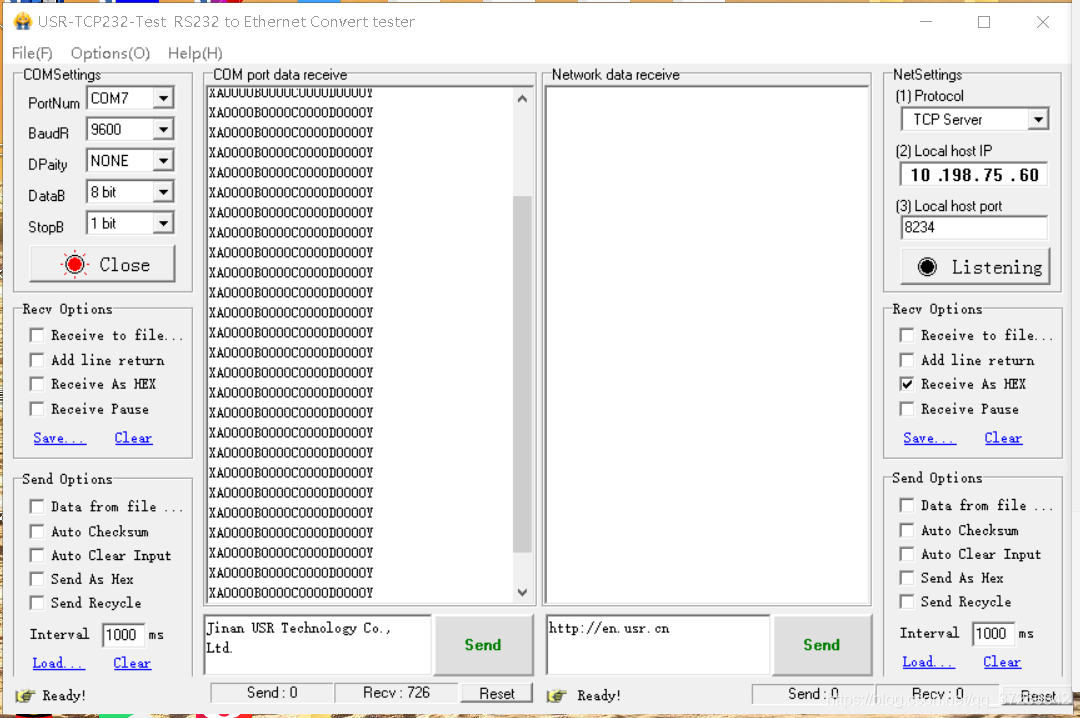Click the left Ready! status hand icon

coord(25,695)
